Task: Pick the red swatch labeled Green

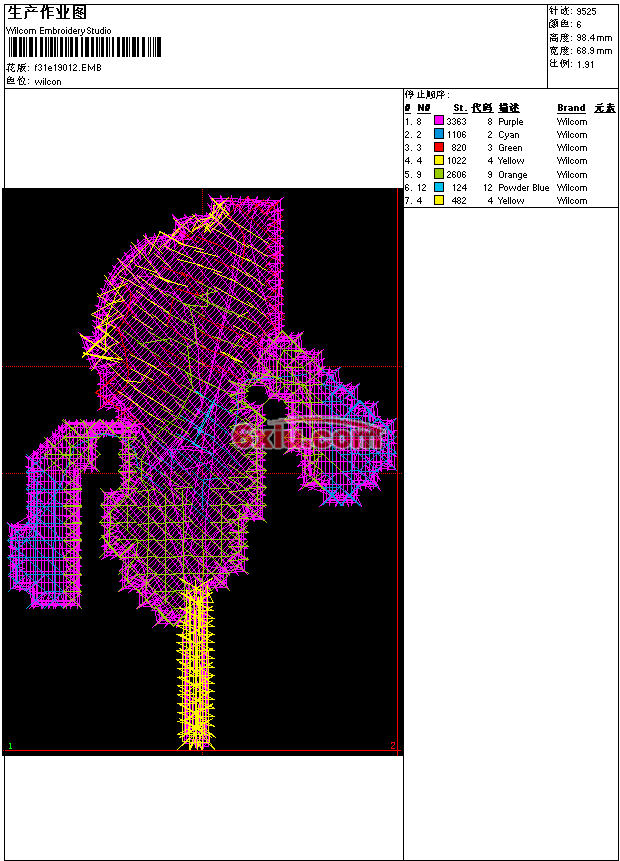Action: pyautogui.click(x=438, y=147)
